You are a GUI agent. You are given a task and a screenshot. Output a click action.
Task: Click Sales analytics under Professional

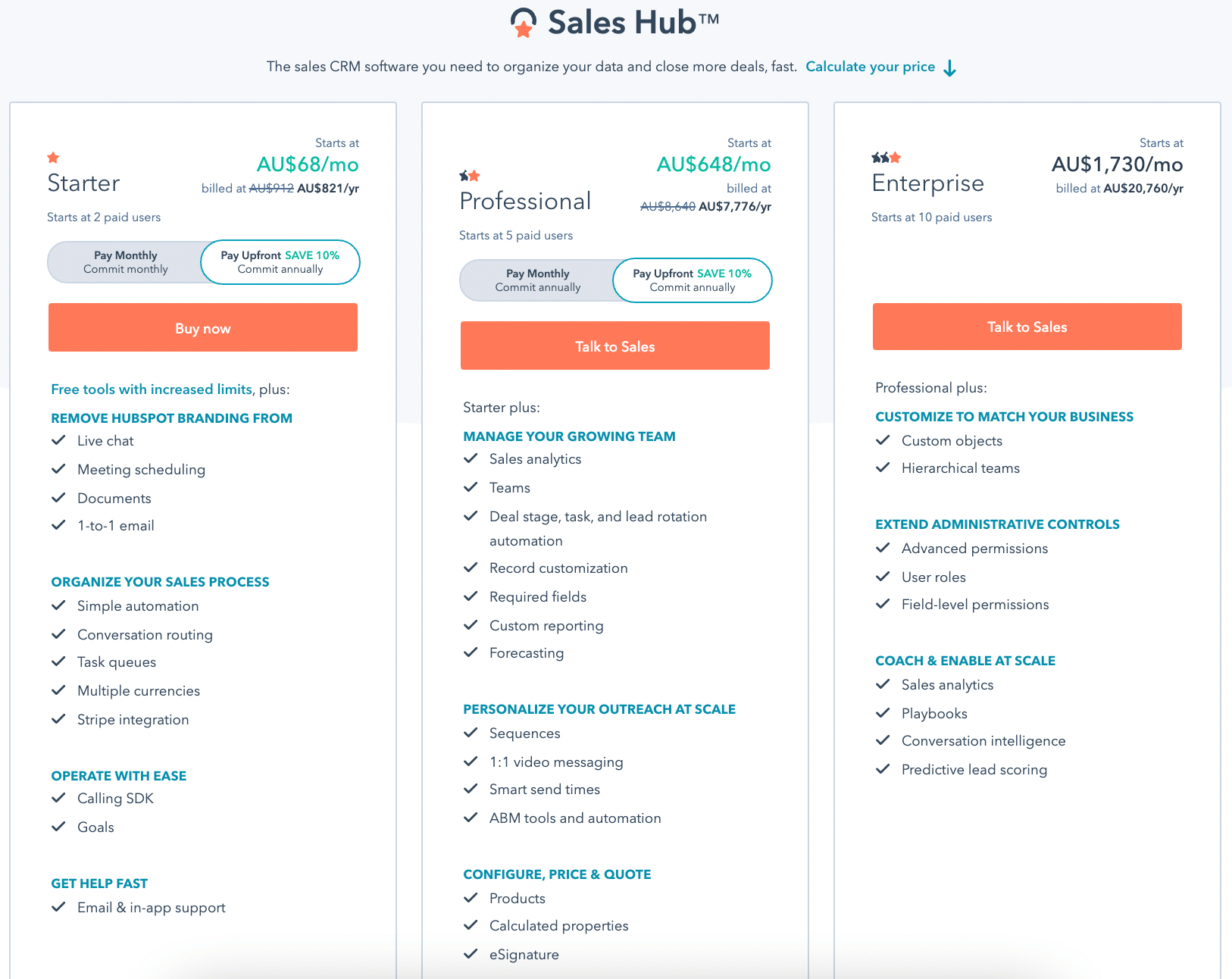coord(536,459)
